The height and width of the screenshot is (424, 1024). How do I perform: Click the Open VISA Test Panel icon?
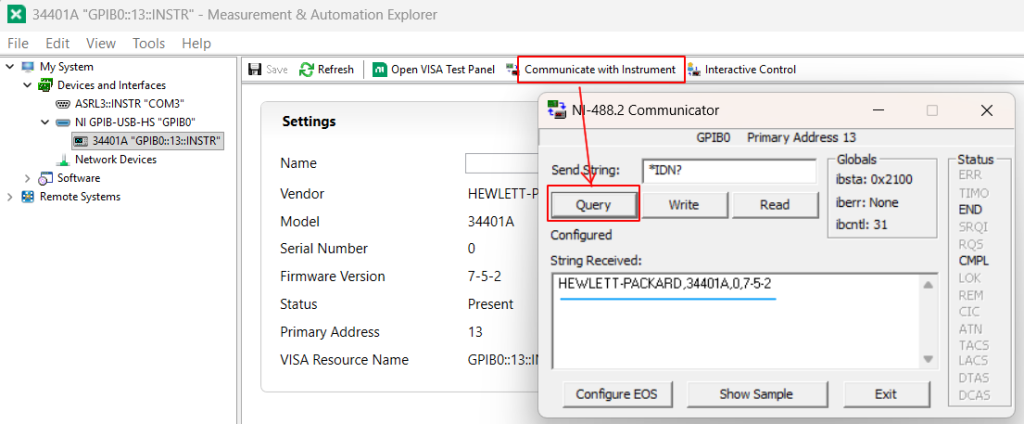tap(379, 69)
